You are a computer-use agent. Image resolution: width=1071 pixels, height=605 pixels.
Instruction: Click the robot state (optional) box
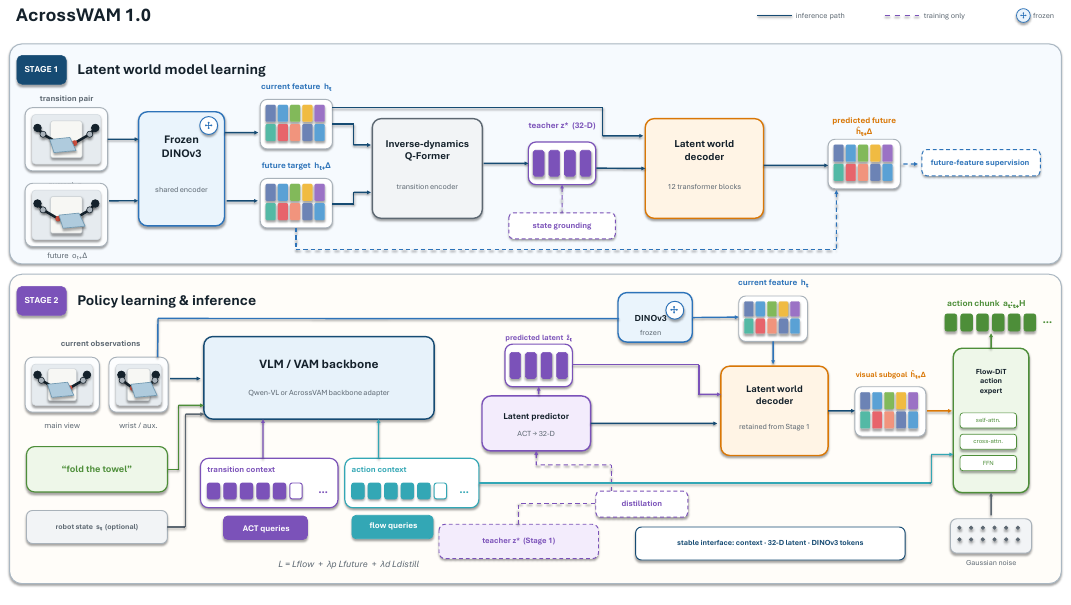(x=97, y=527)
